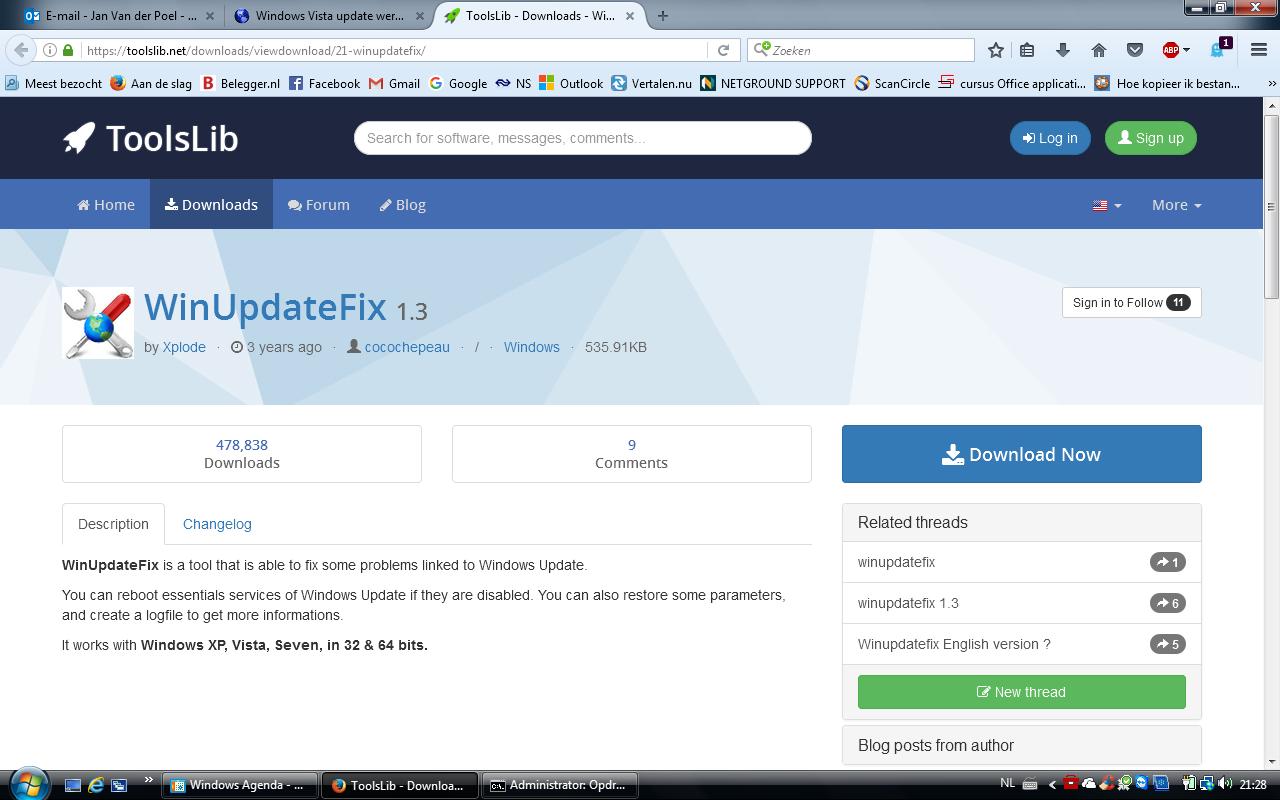Click the CCleaner tray icon
Image resolution: width=1280 pixels, height=800 pixels.
point(1107,784)
